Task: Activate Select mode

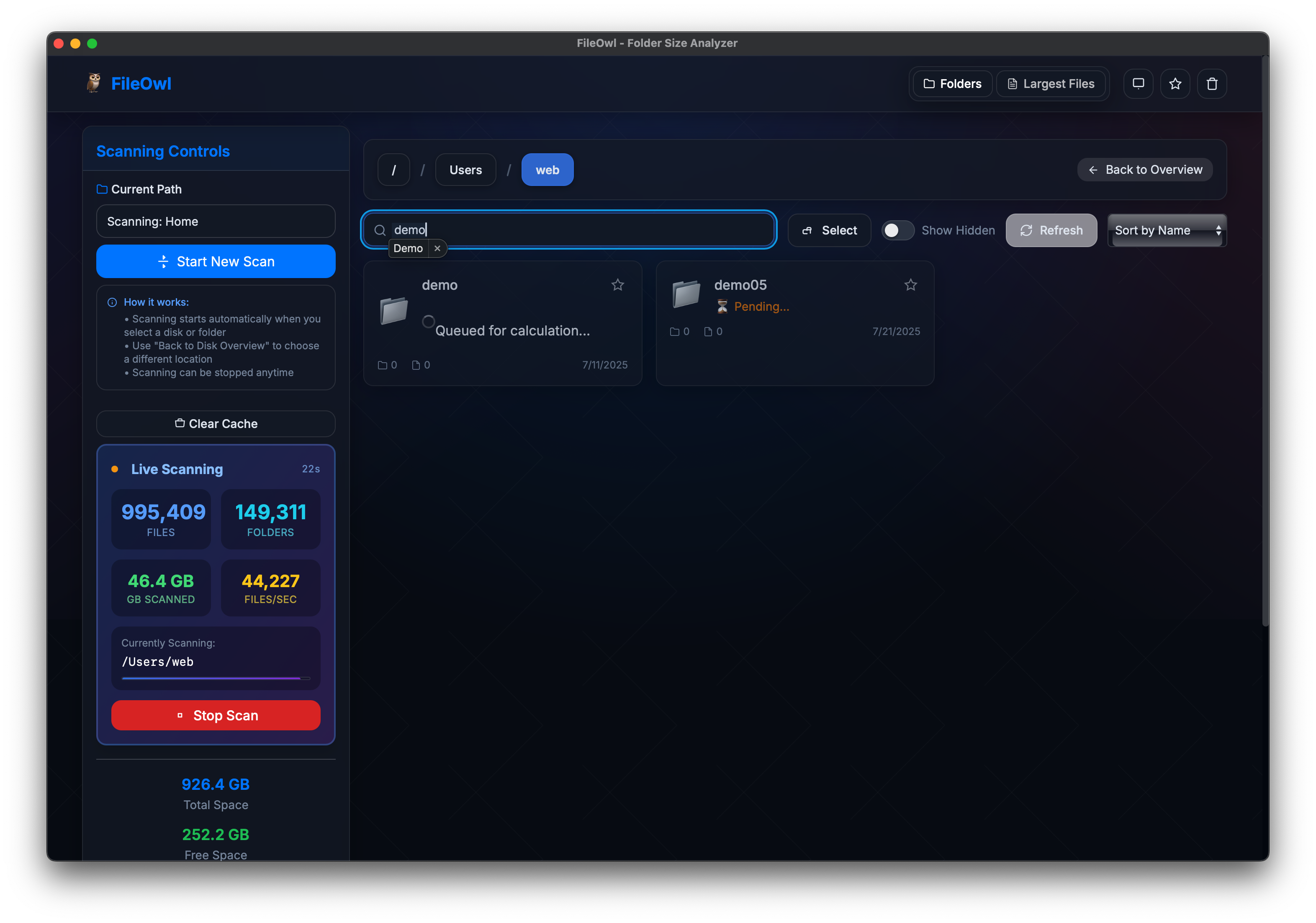Action: pos(829,230)
